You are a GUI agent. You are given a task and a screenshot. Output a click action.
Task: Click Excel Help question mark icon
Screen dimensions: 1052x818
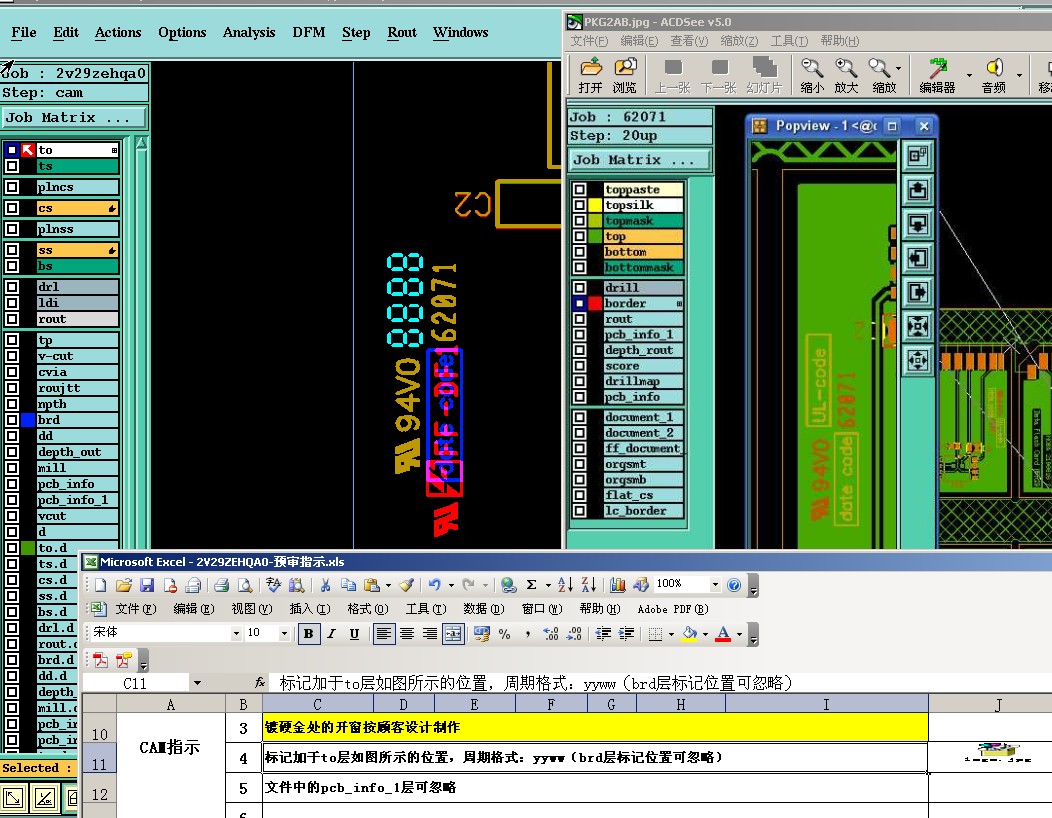pos(734,585)
